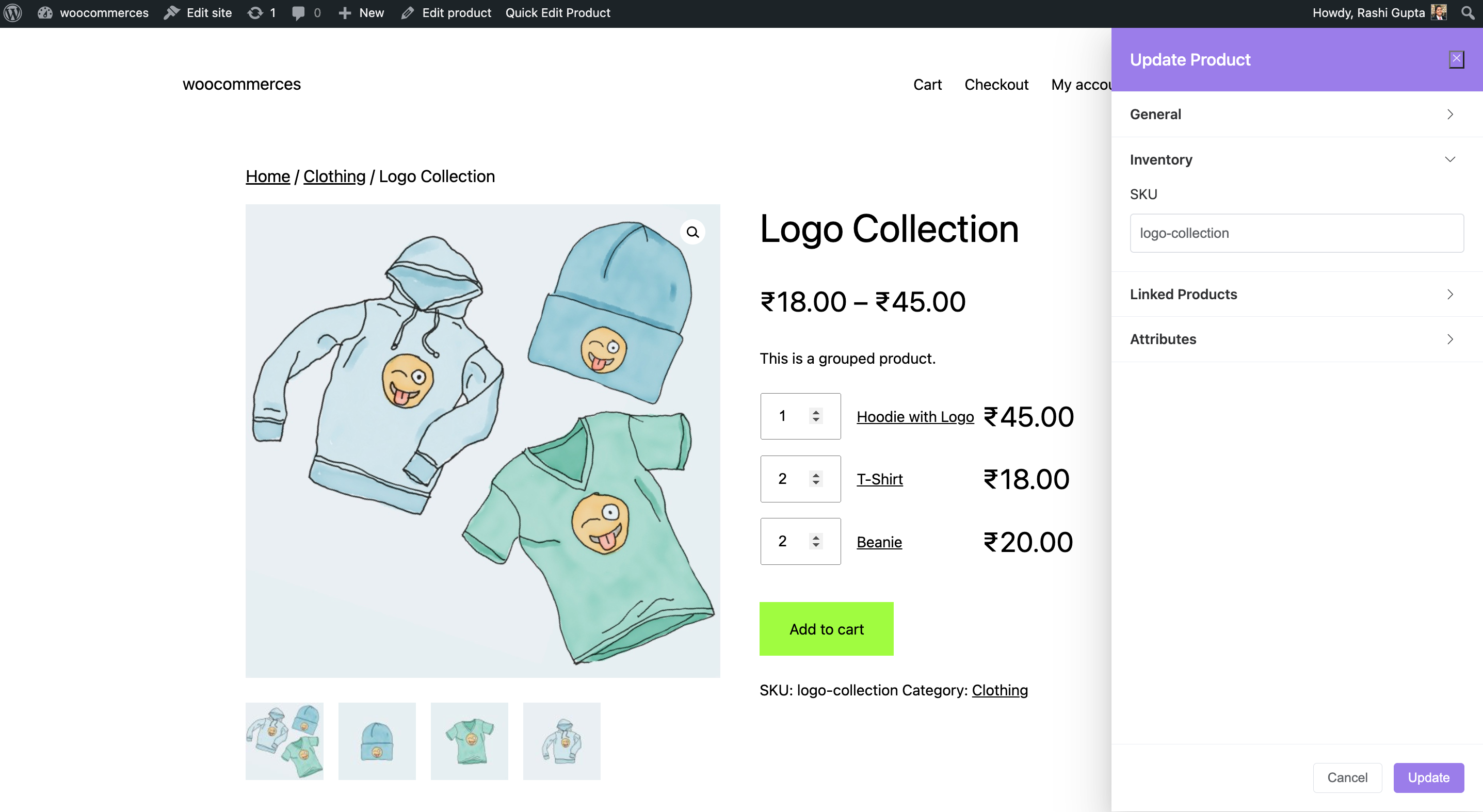The height and width of the screenshot is (812, 1483).
Task: Click the Add to cart button
Action: (x=826, y=629)
